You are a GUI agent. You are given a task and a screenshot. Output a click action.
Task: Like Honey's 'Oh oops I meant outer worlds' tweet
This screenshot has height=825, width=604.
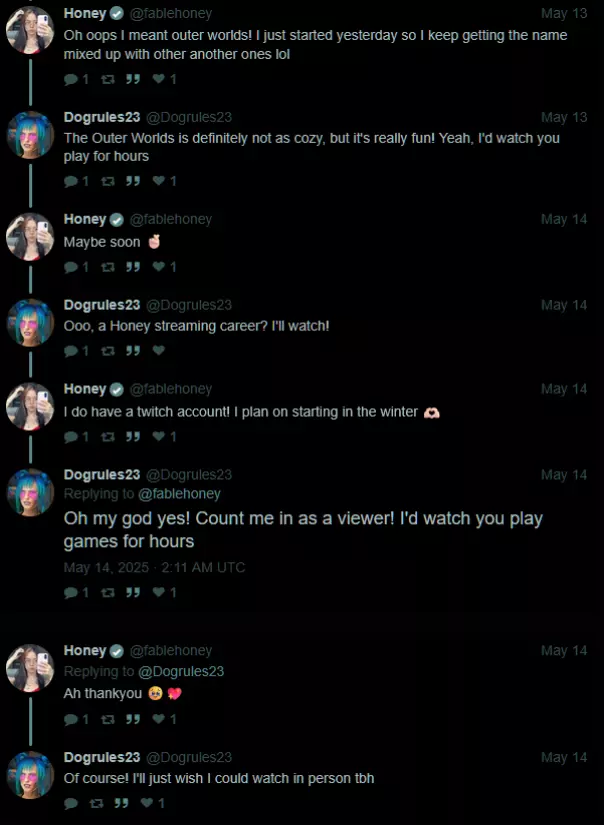[x=164, y=79]
